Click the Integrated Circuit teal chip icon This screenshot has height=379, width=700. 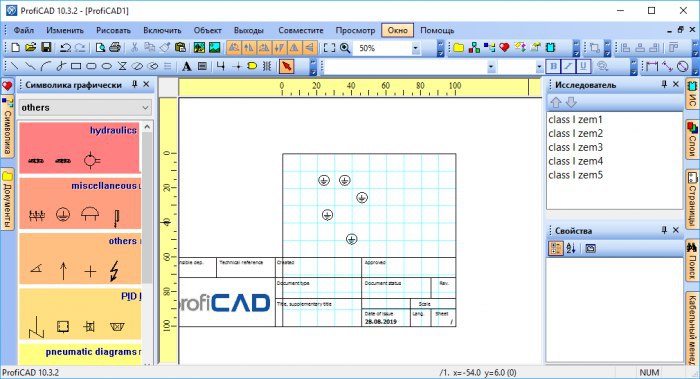click(x=550, y=47)
